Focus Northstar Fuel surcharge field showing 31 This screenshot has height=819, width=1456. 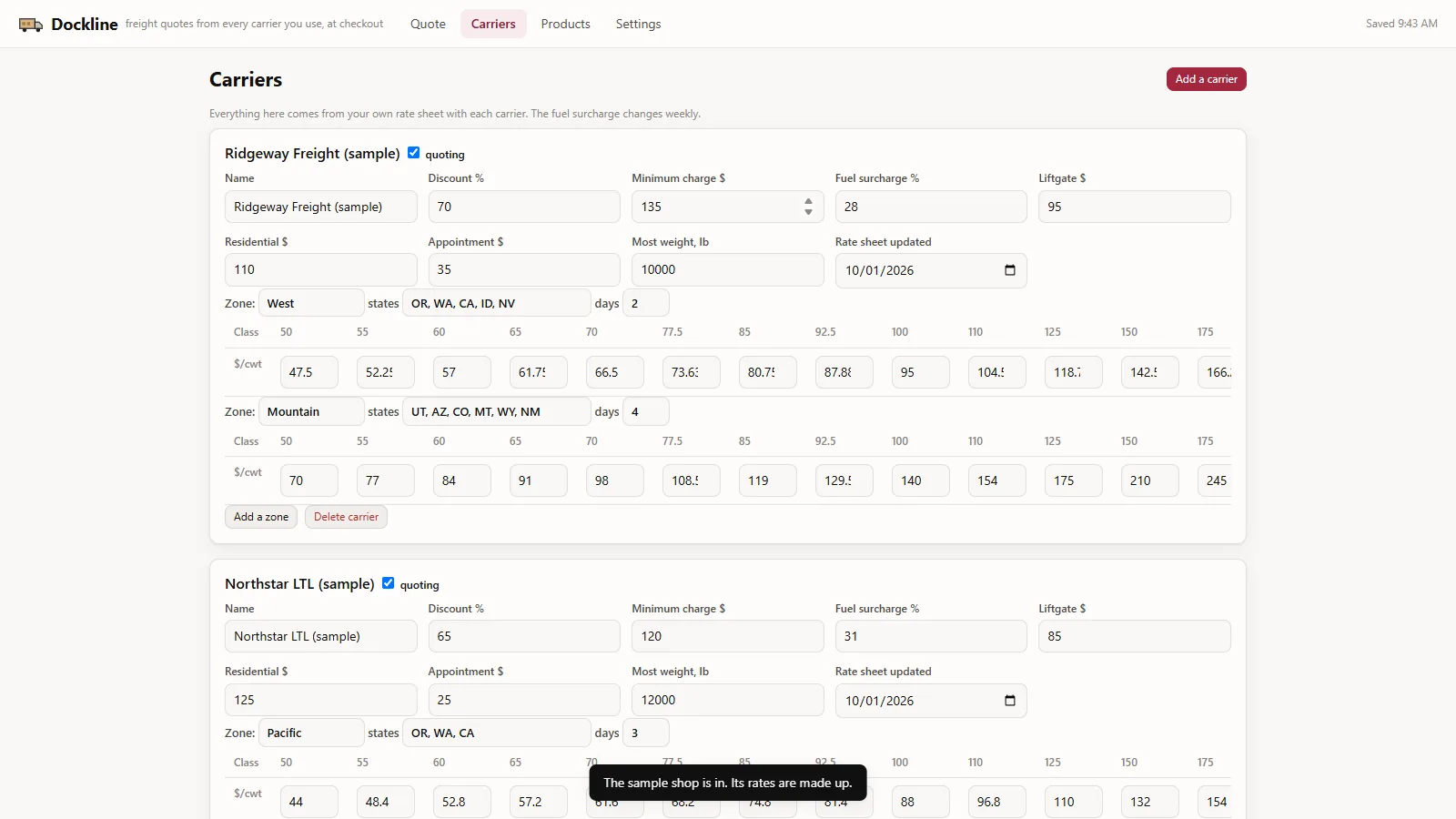931,636
